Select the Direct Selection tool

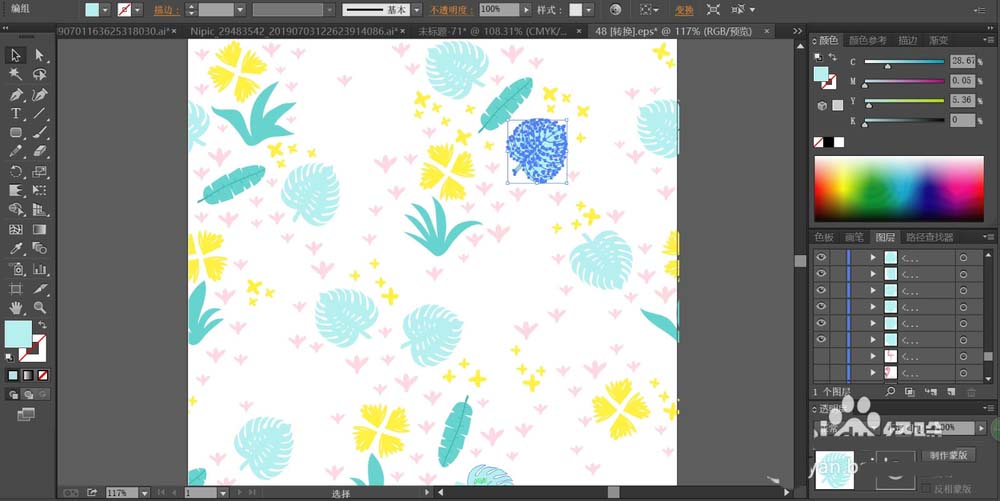coord(40,55)
